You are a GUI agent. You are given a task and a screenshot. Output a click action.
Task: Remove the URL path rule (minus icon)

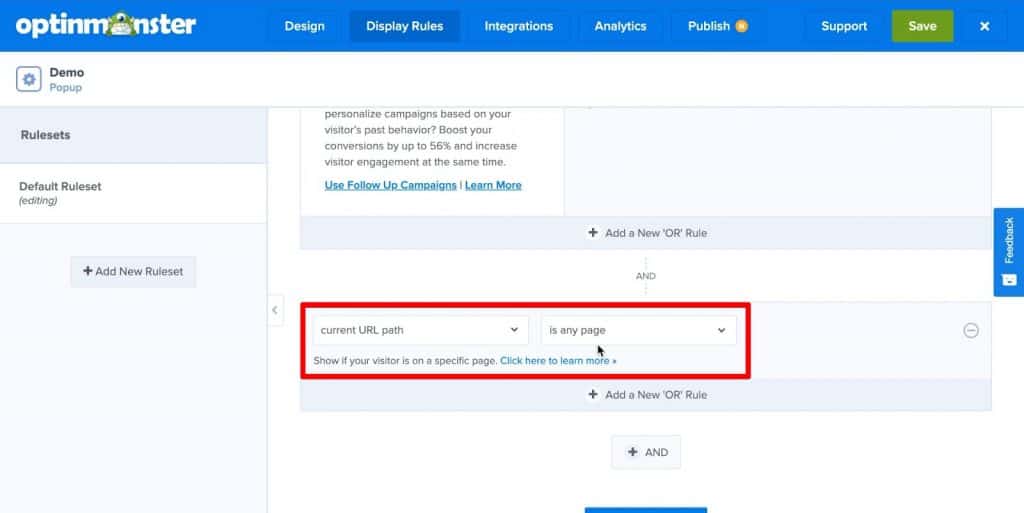971,330
